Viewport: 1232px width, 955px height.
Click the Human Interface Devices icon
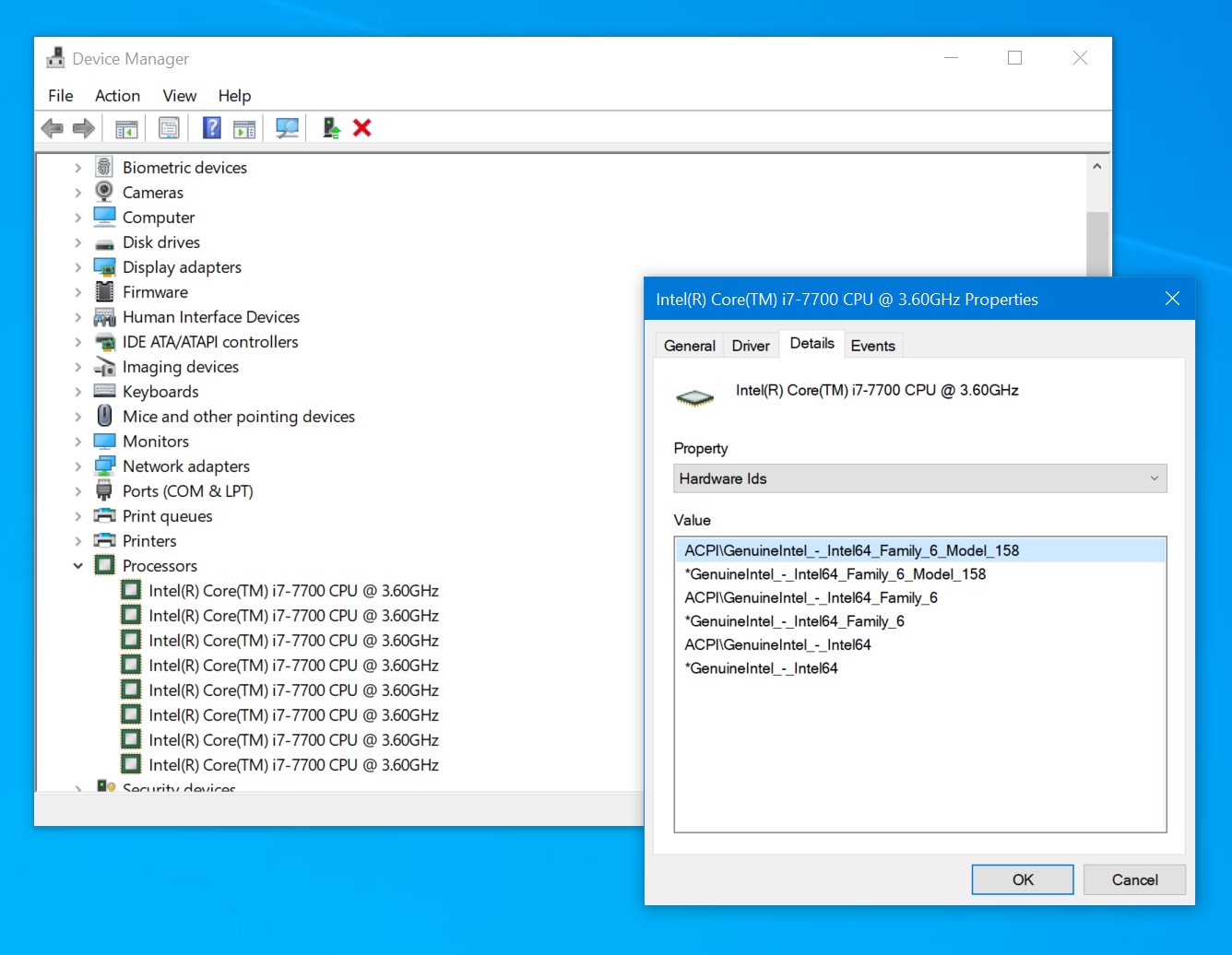104,317
